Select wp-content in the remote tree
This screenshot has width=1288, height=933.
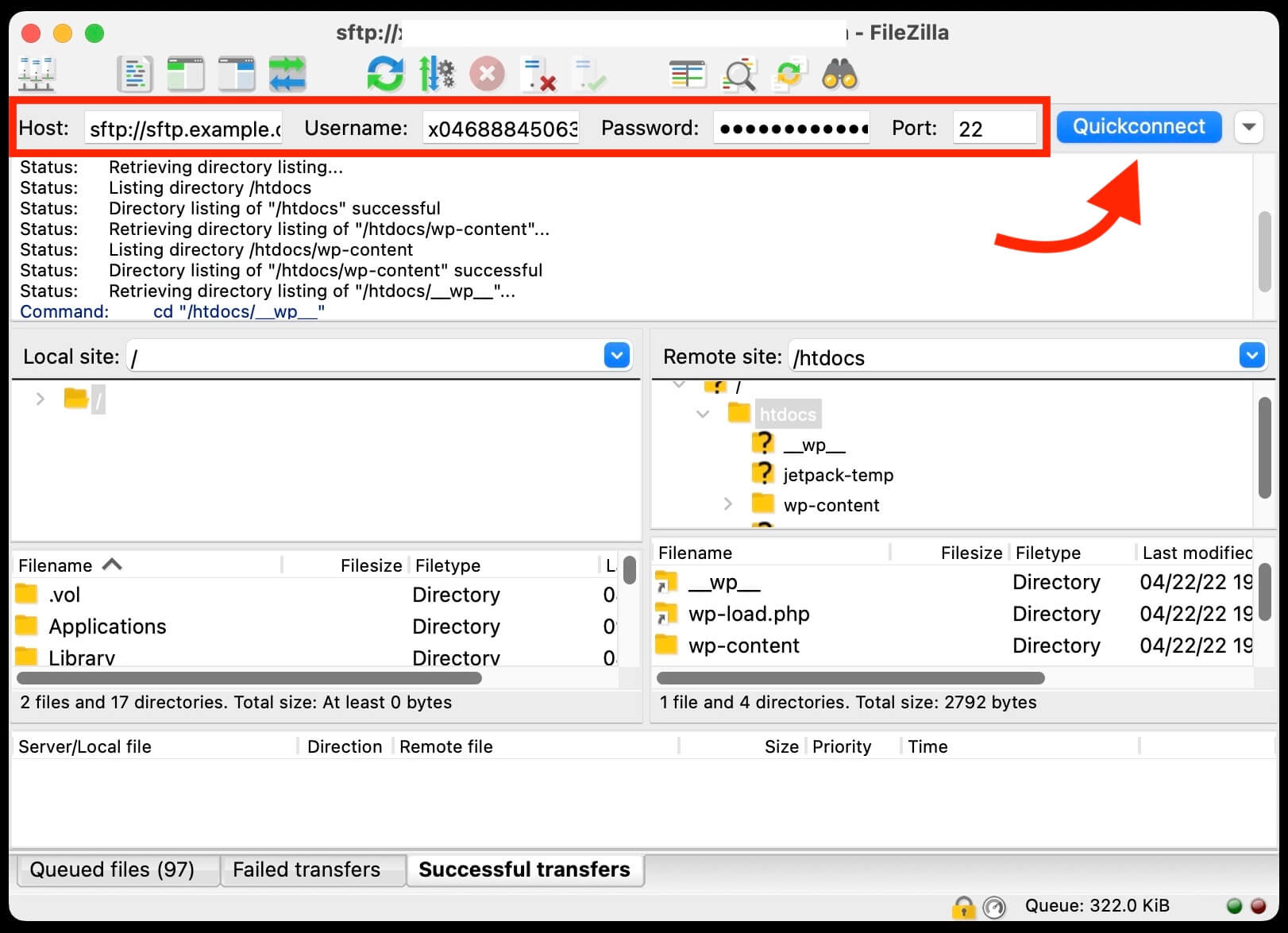pos(831,505)
